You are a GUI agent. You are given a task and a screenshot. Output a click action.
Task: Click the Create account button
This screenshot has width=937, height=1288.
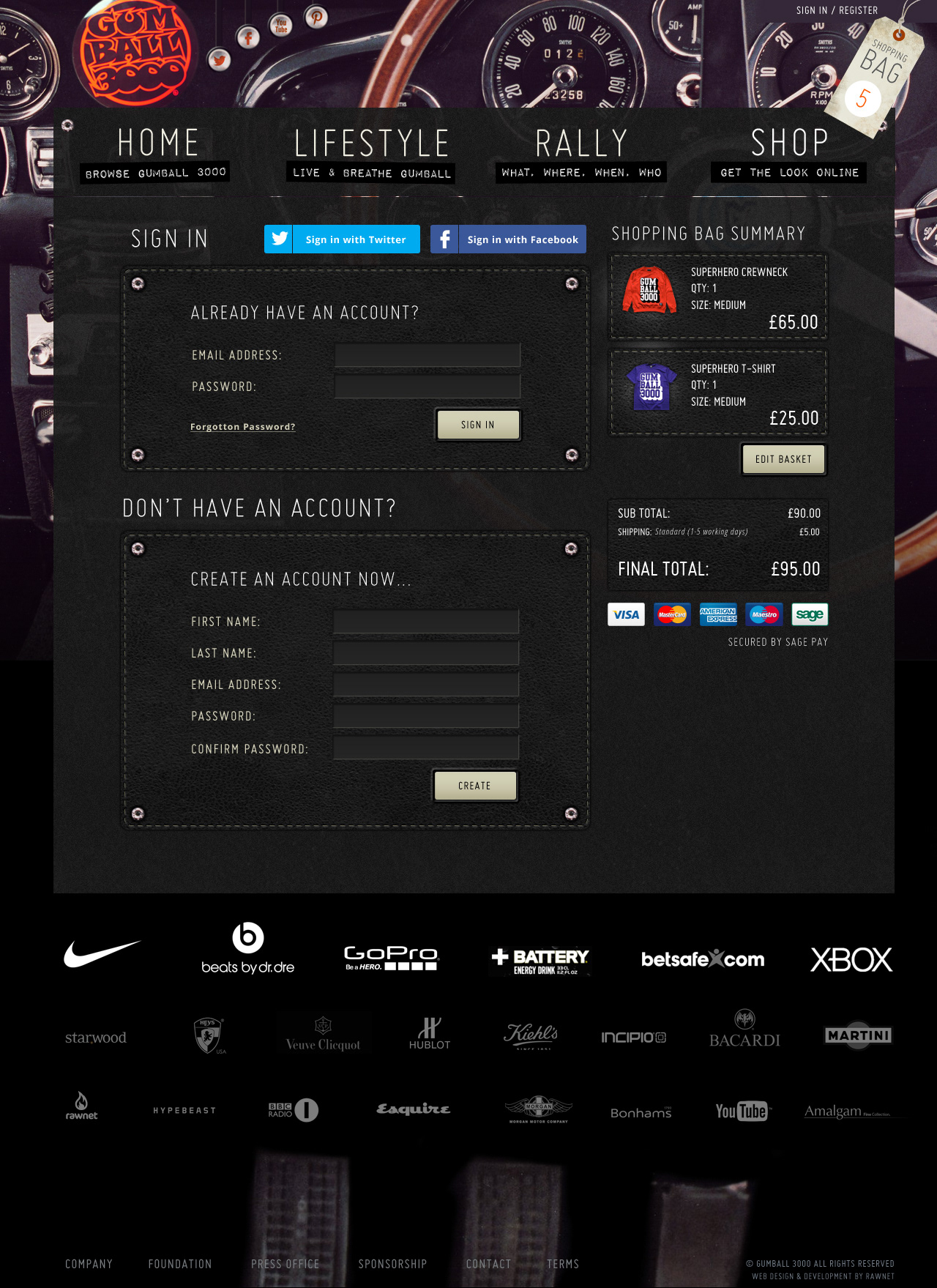tap(475, 786)
